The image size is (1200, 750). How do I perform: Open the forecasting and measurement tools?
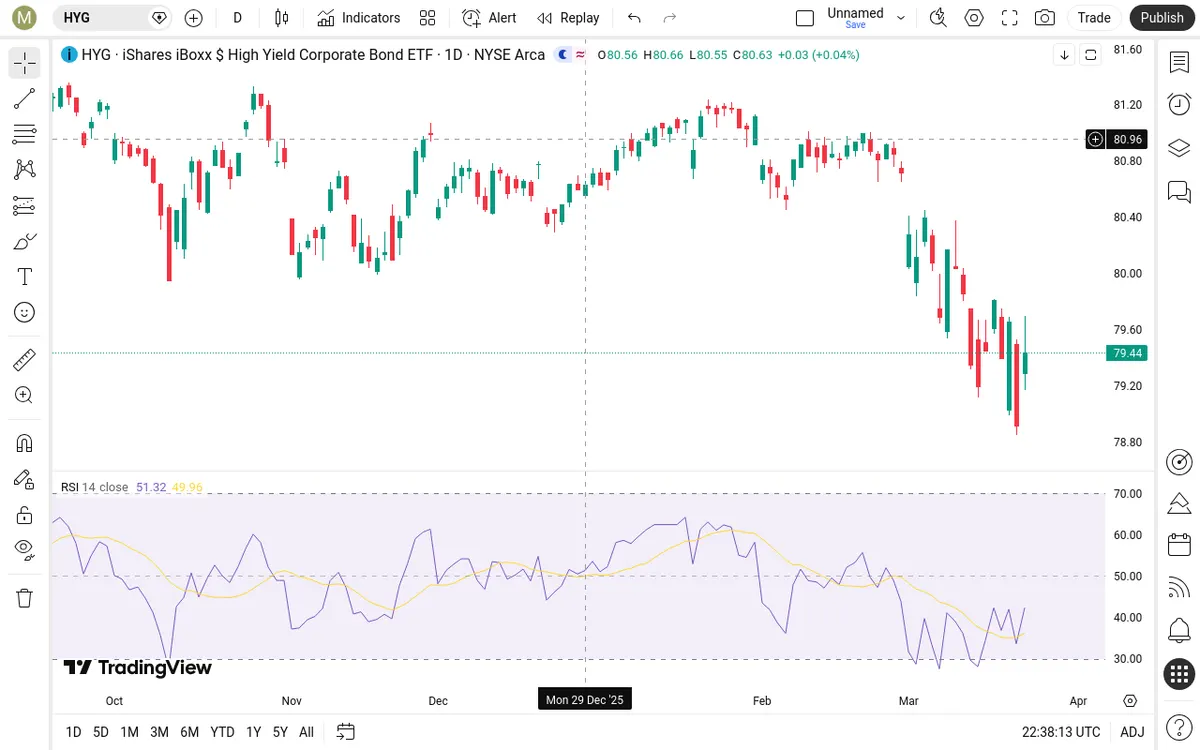(25, 206)
